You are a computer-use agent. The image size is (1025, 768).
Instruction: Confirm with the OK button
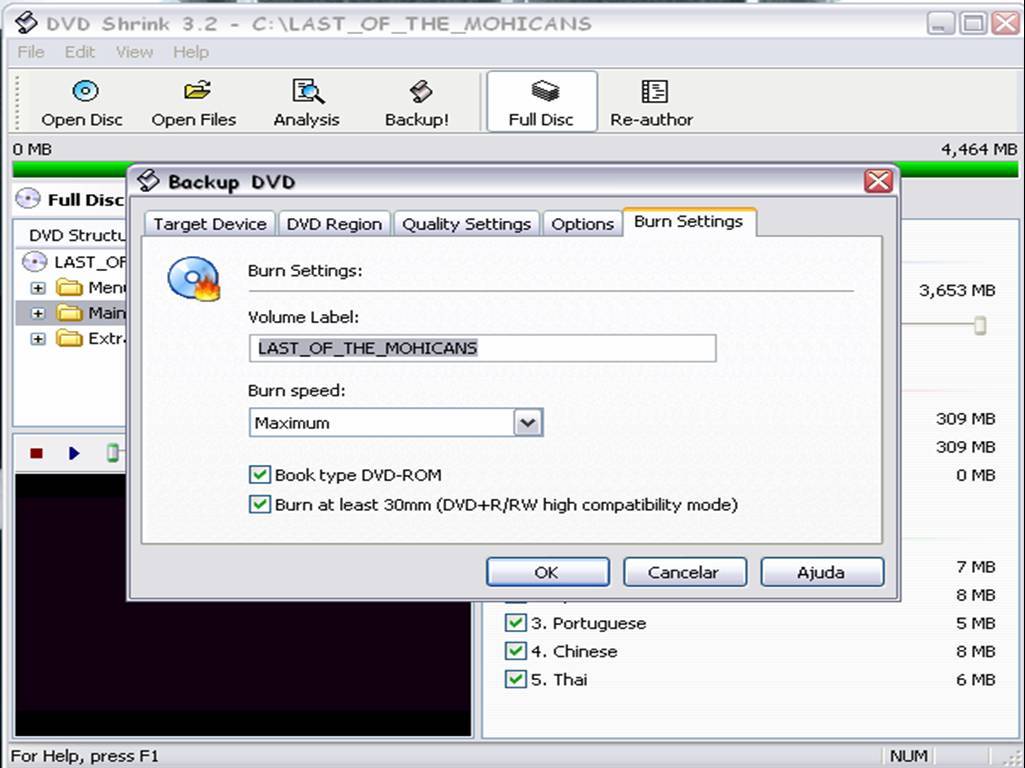548,573
